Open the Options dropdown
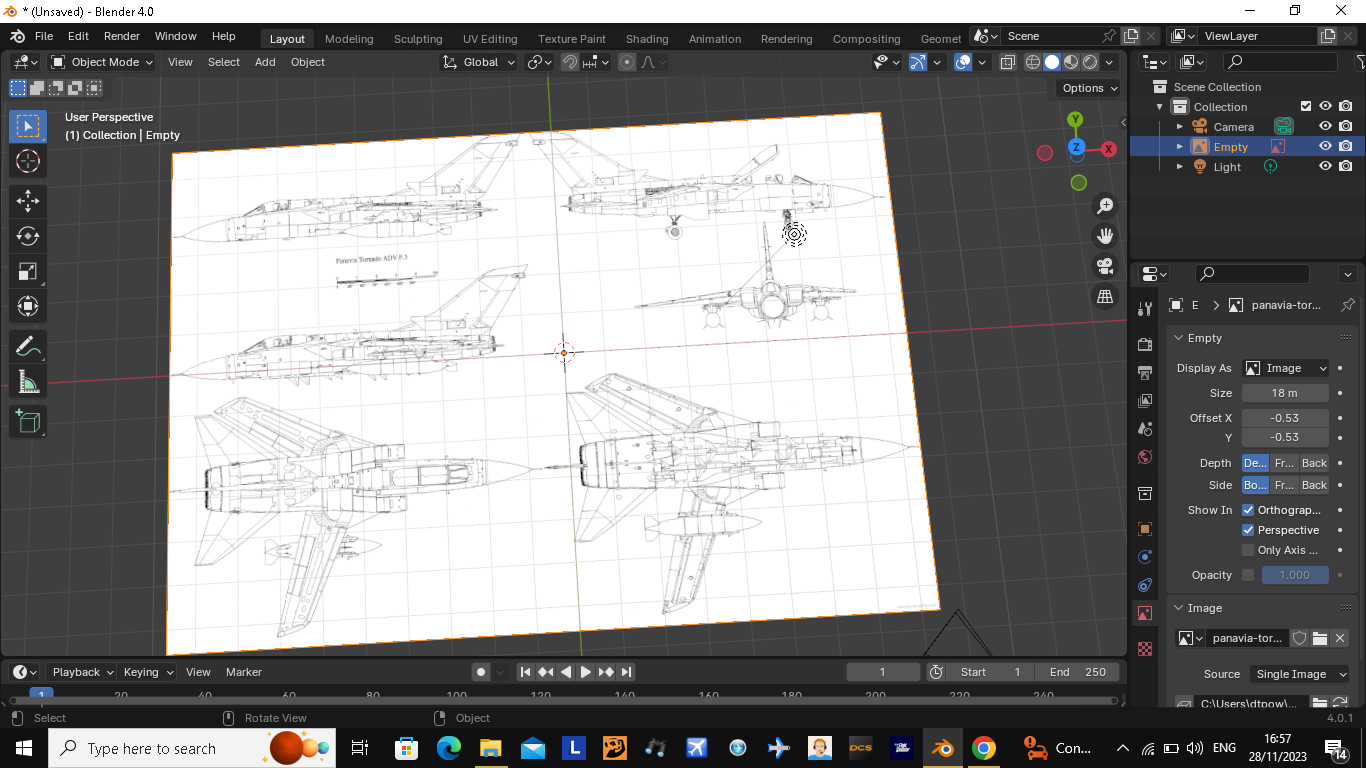 pyautogui.click(x=1090, y=88)
